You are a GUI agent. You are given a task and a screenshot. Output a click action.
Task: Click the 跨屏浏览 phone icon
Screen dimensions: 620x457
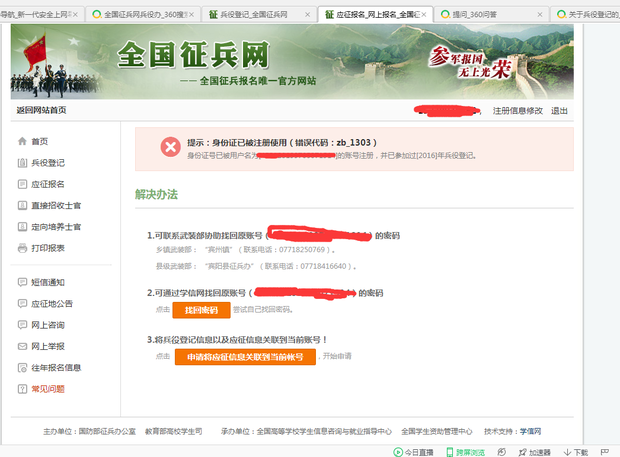tap(450, 452)
